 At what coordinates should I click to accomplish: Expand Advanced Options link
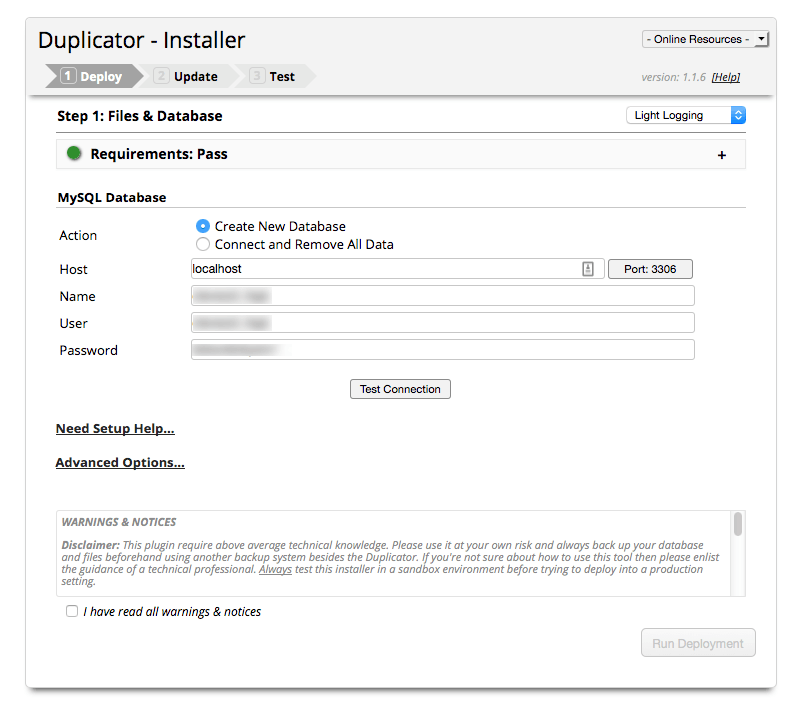pyautogui.click(x=120, y=463)
